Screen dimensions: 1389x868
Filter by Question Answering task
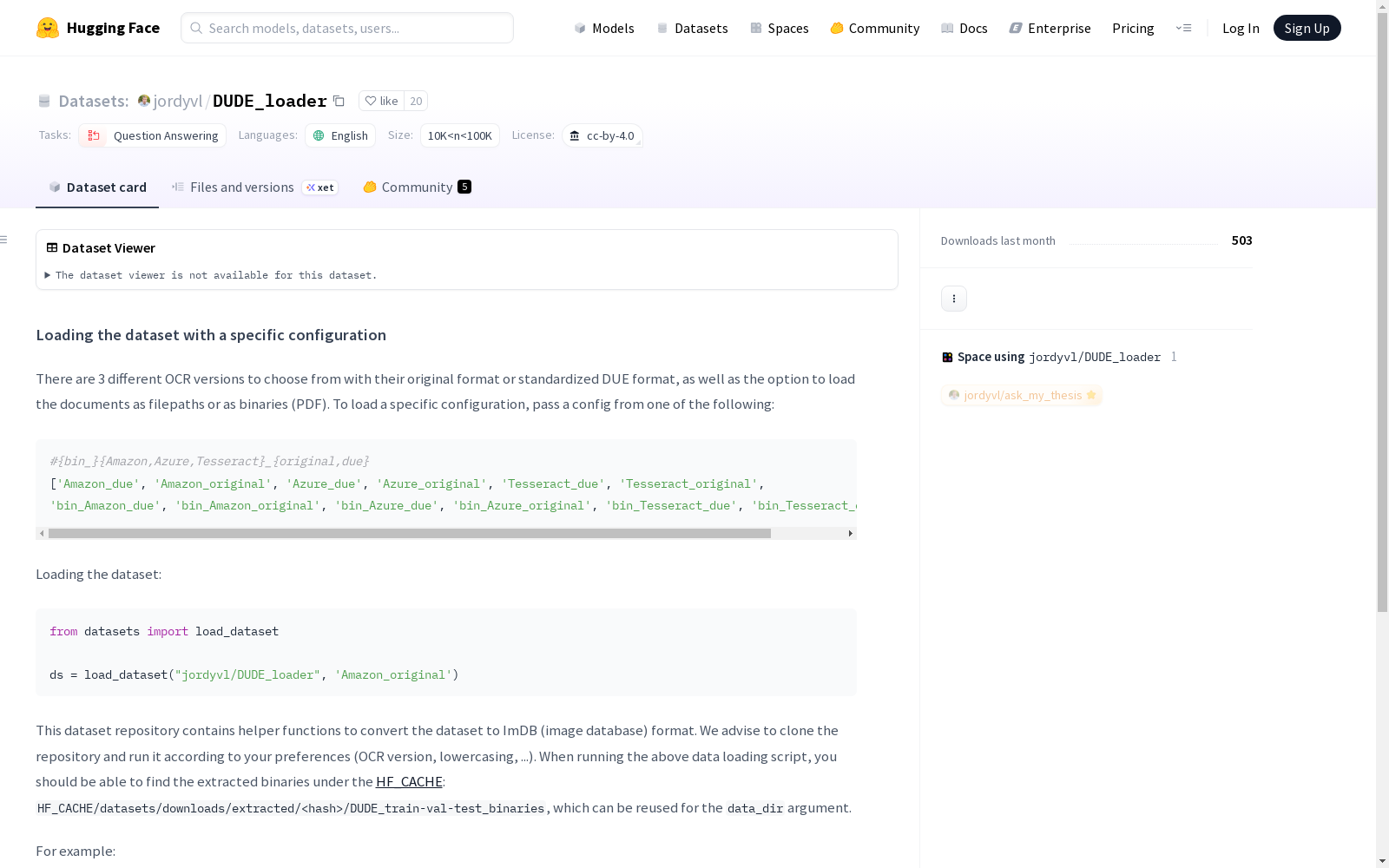153,135
